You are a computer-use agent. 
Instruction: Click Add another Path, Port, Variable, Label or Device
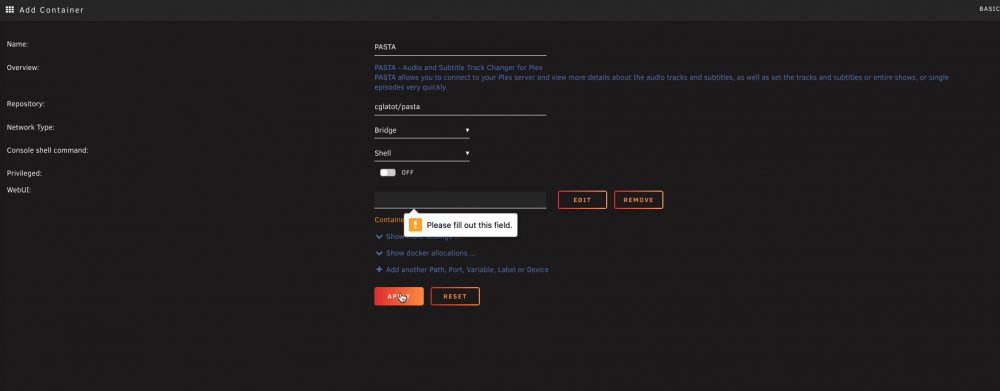(x=467, y=270)
